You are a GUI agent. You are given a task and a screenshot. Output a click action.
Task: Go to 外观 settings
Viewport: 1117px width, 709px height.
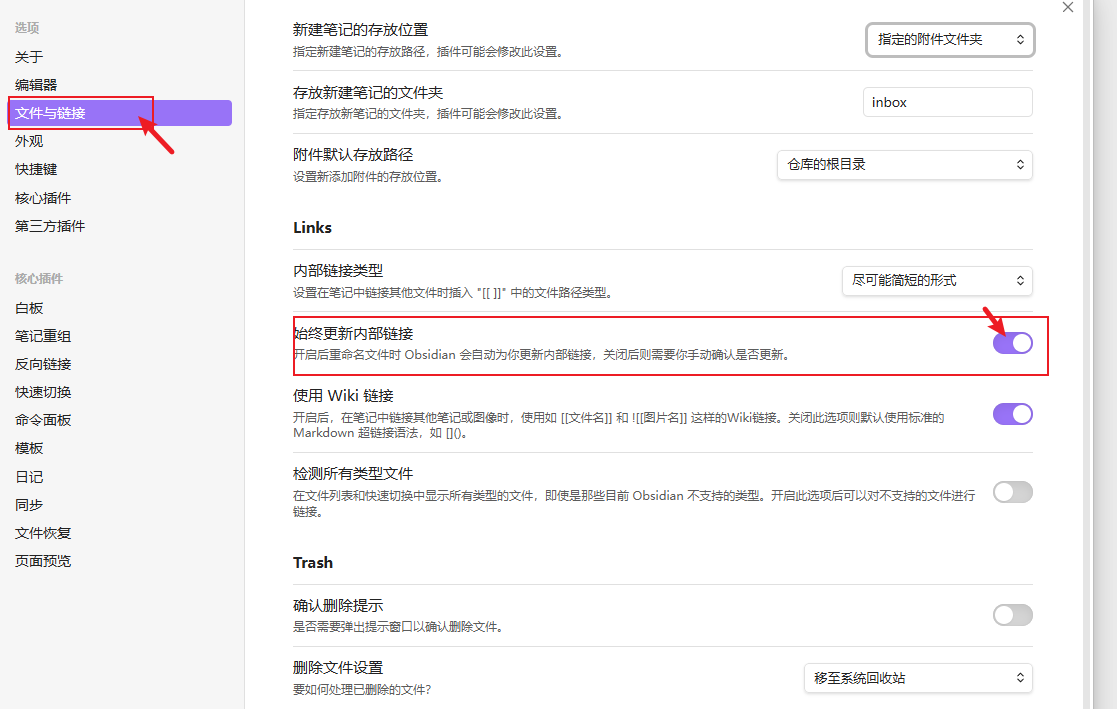[29, 141]
